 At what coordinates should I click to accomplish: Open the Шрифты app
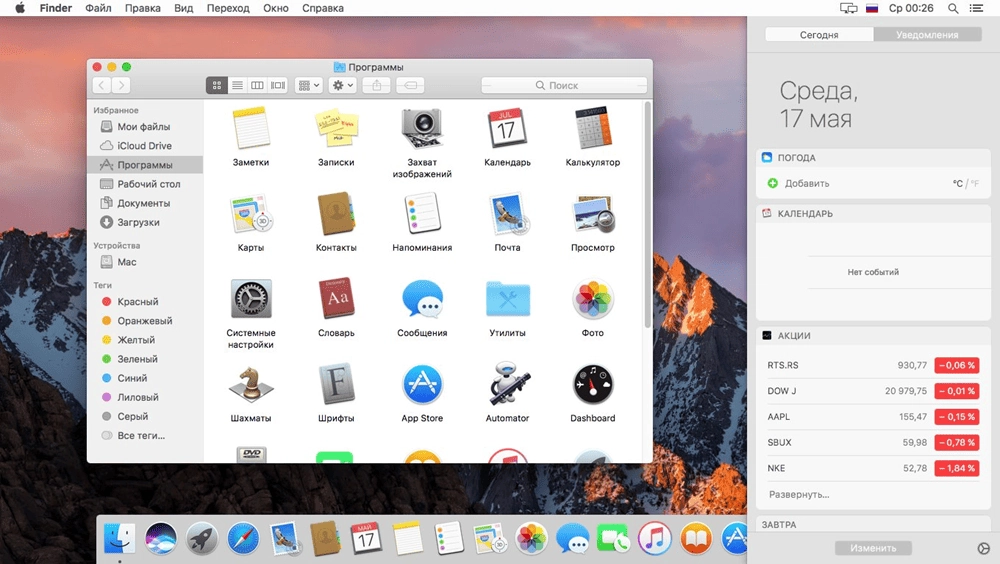(336, 384)
